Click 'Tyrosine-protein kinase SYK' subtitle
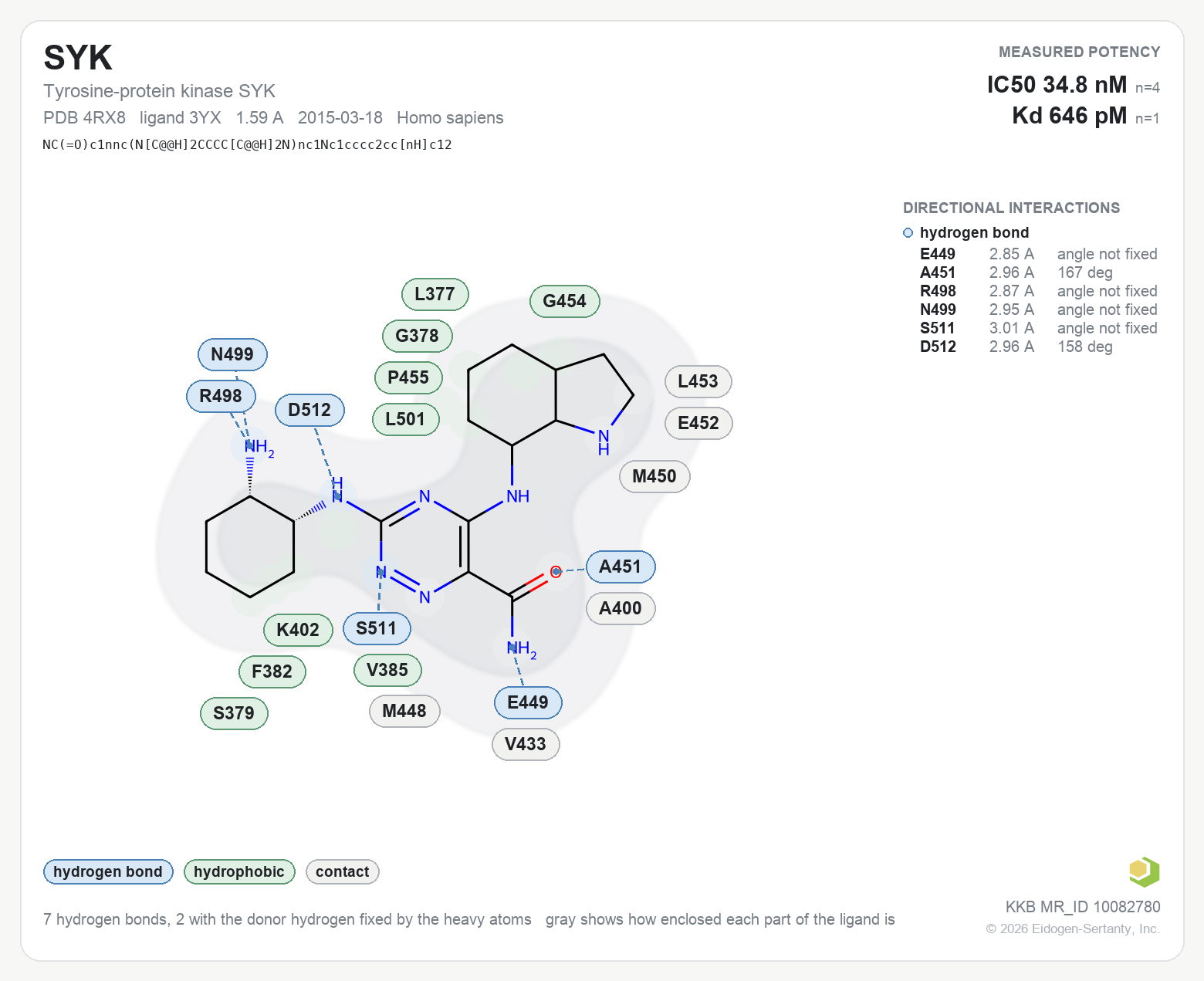 [160, 91]
